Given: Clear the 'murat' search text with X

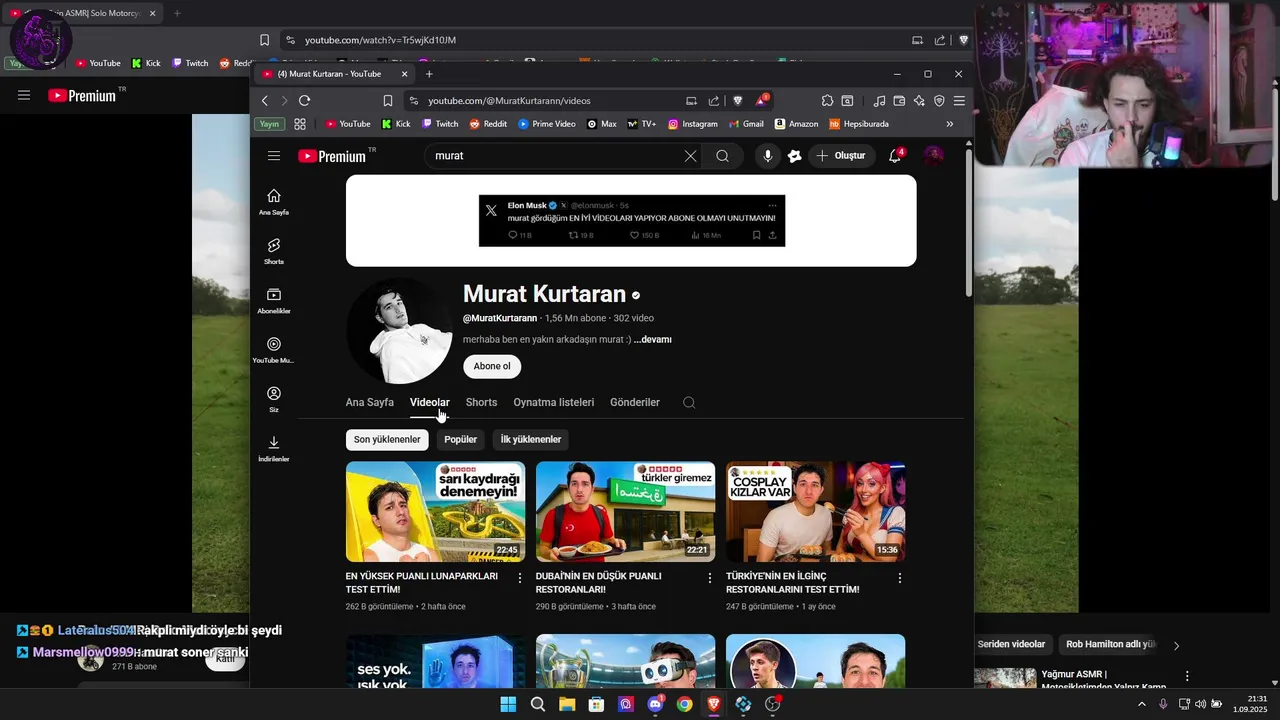Looking at the screenshot, I should point(690,156).
